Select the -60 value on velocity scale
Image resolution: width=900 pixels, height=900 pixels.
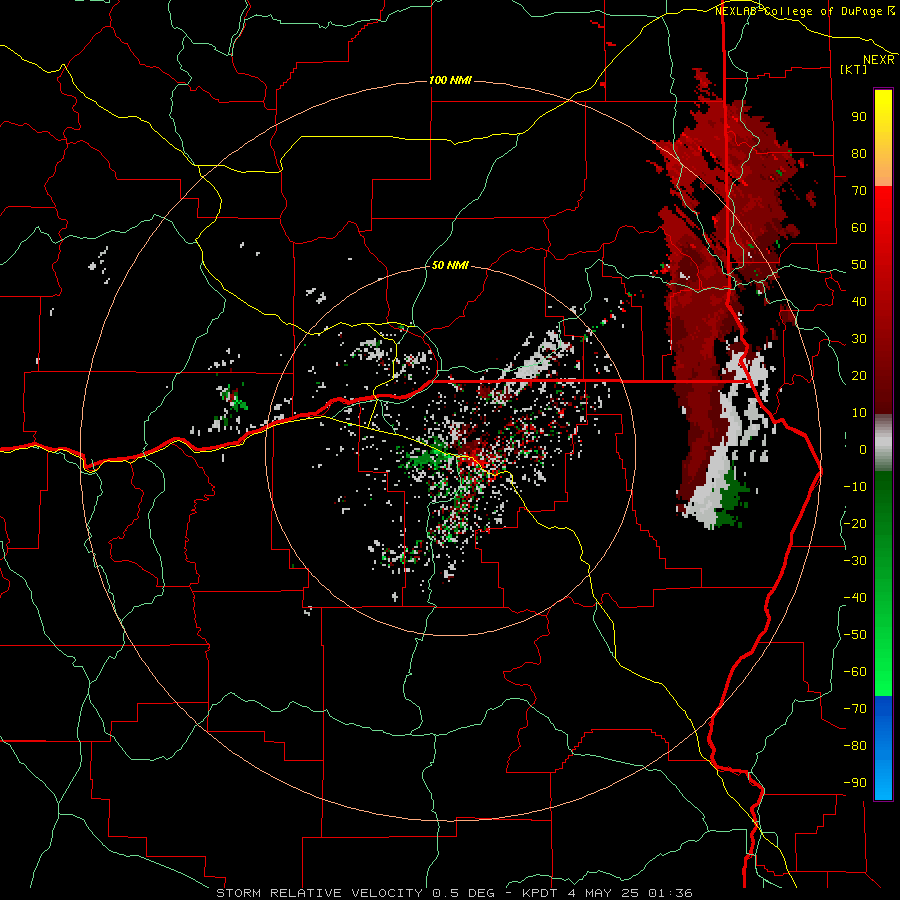point(855,672)
